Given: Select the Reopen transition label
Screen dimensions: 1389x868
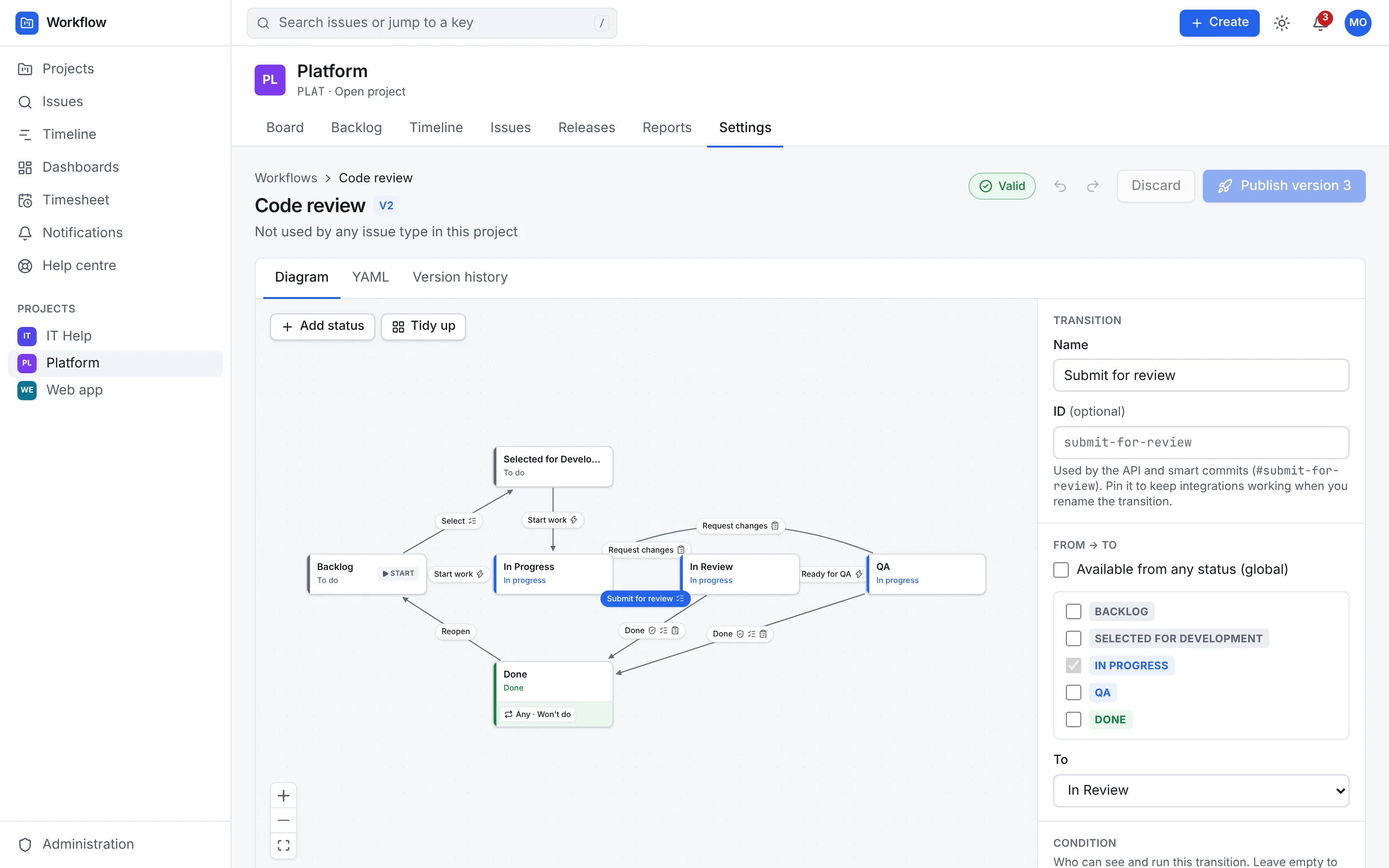Looking at the screenshot, I should pos(456,632).
